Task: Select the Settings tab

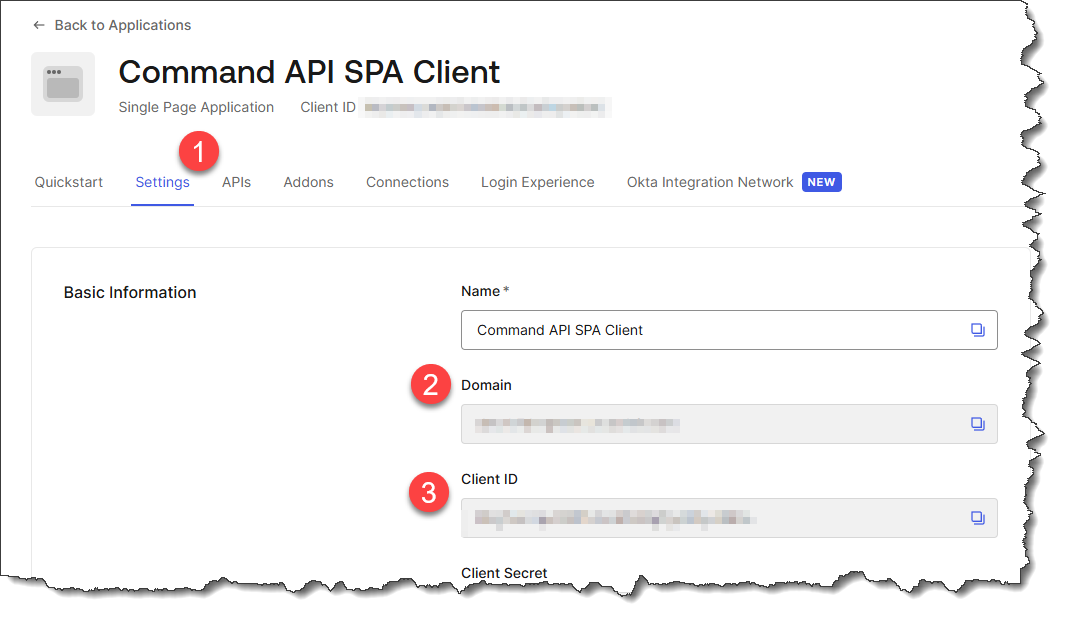Action: 162,182
